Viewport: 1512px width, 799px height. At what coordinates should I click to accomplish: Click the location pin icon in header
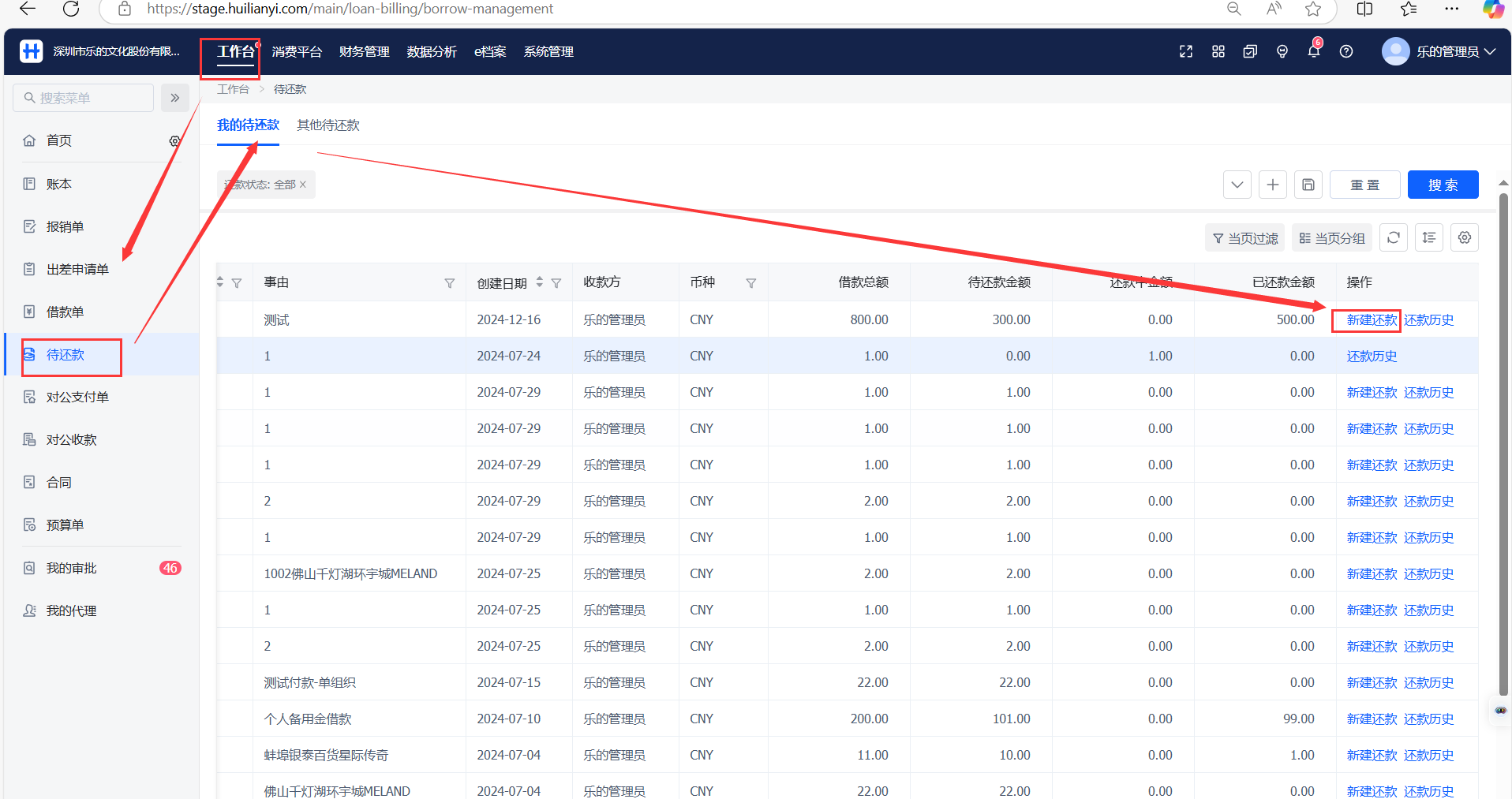point(1282,51)
